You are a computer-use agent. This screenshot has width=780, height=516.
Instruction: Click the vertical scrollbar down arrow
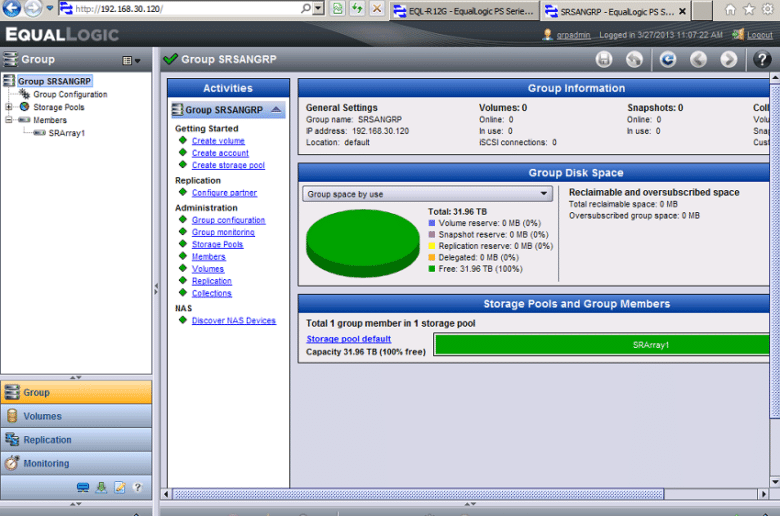coord(775,481)
